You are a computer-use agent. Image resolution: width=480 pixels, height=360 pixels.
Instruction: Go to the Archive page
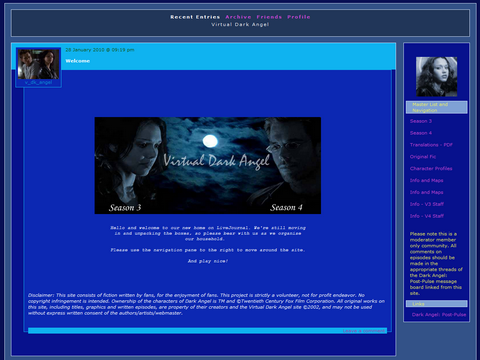[x=238, y=17]
